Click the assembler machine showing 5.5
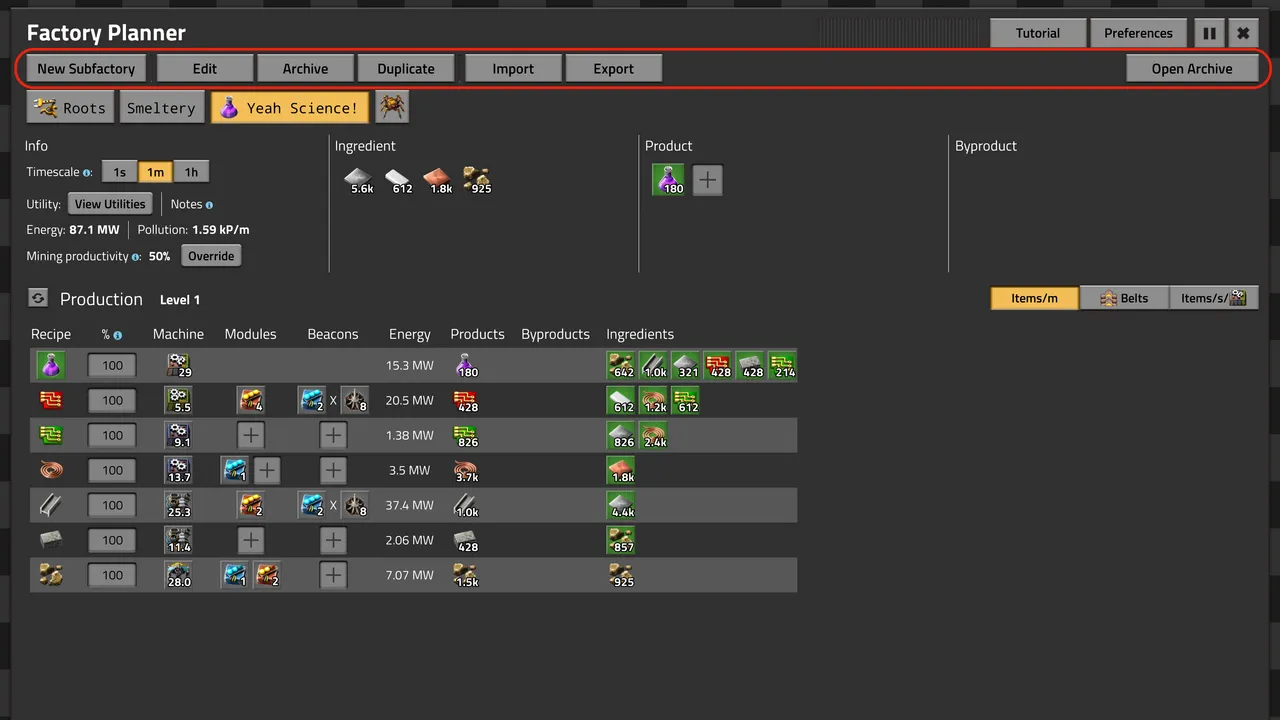 179,400
